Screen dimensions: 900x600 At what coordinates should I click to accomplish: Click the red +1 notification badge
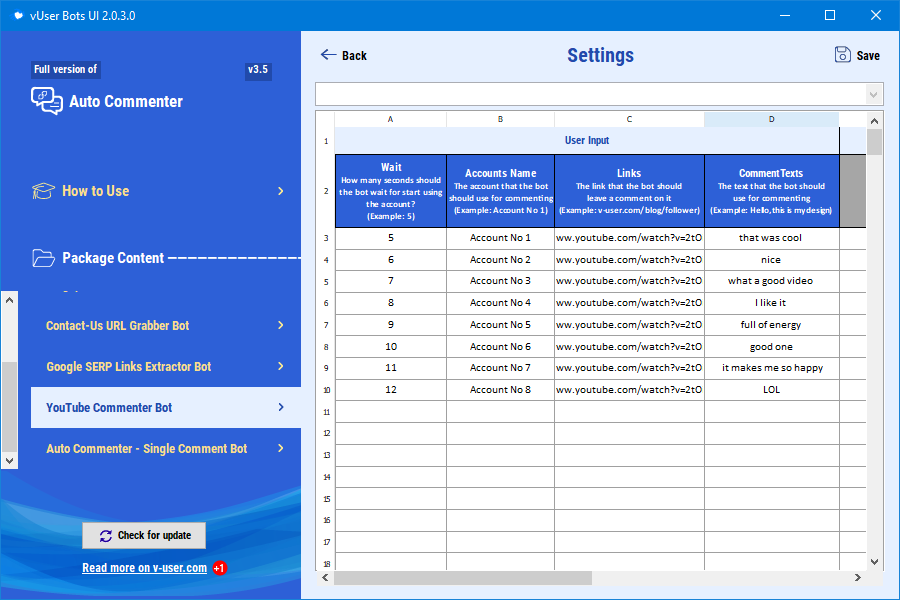point(219,568)
